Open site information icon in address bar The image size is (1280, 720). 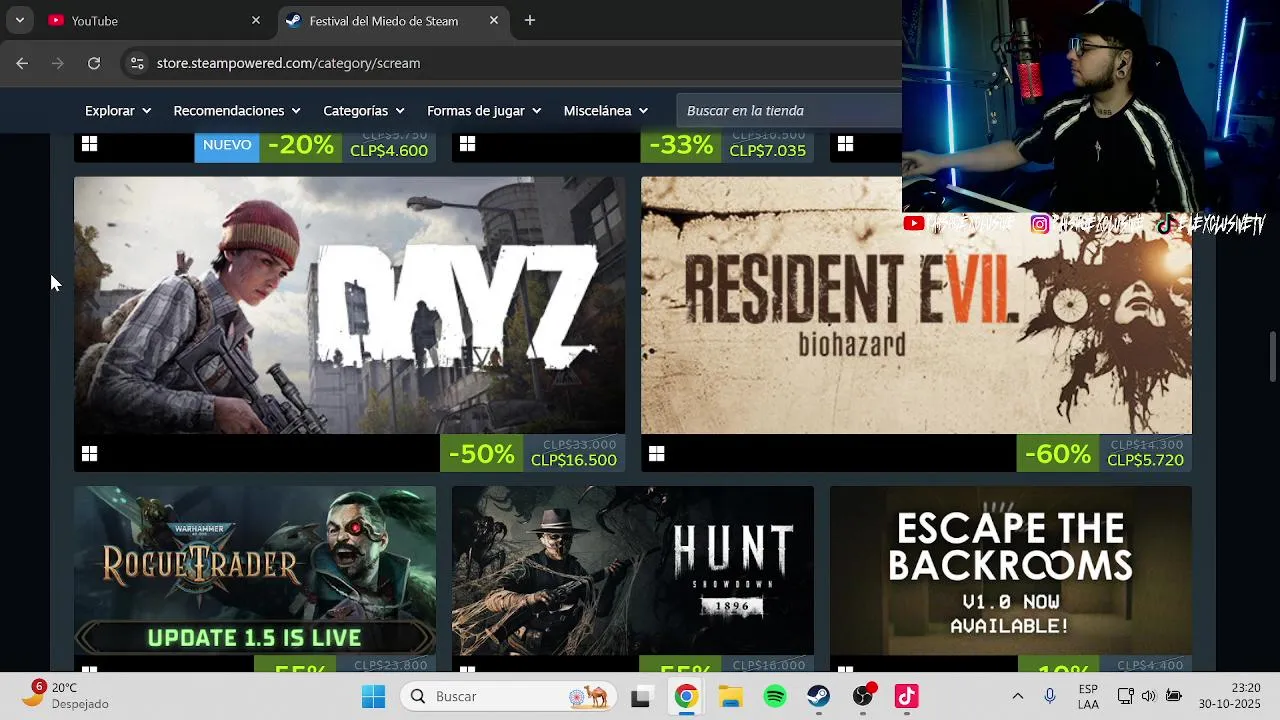[137, 63]
